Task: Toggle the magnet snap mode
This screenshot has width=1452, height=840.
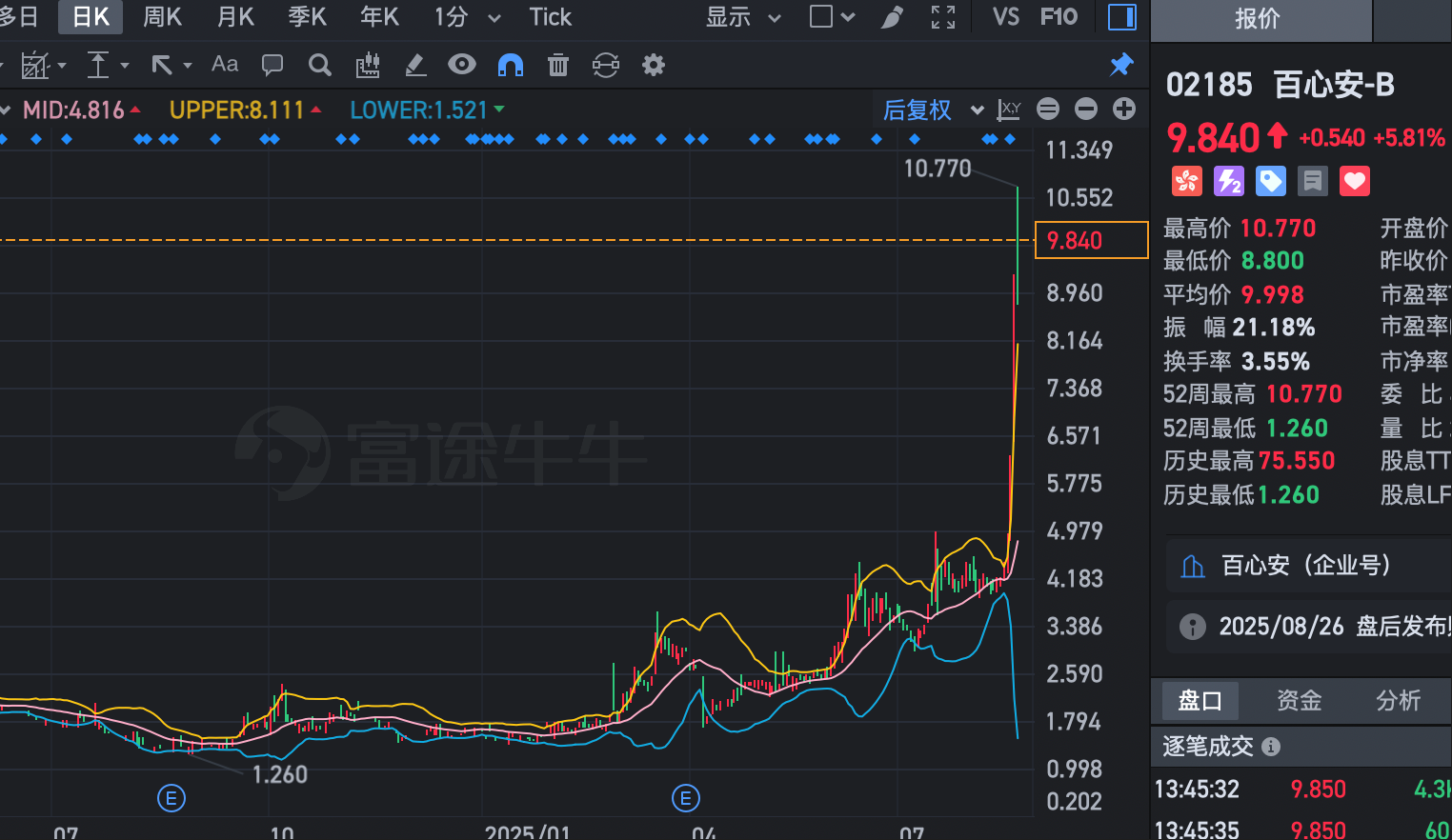Action: (511, 65)
